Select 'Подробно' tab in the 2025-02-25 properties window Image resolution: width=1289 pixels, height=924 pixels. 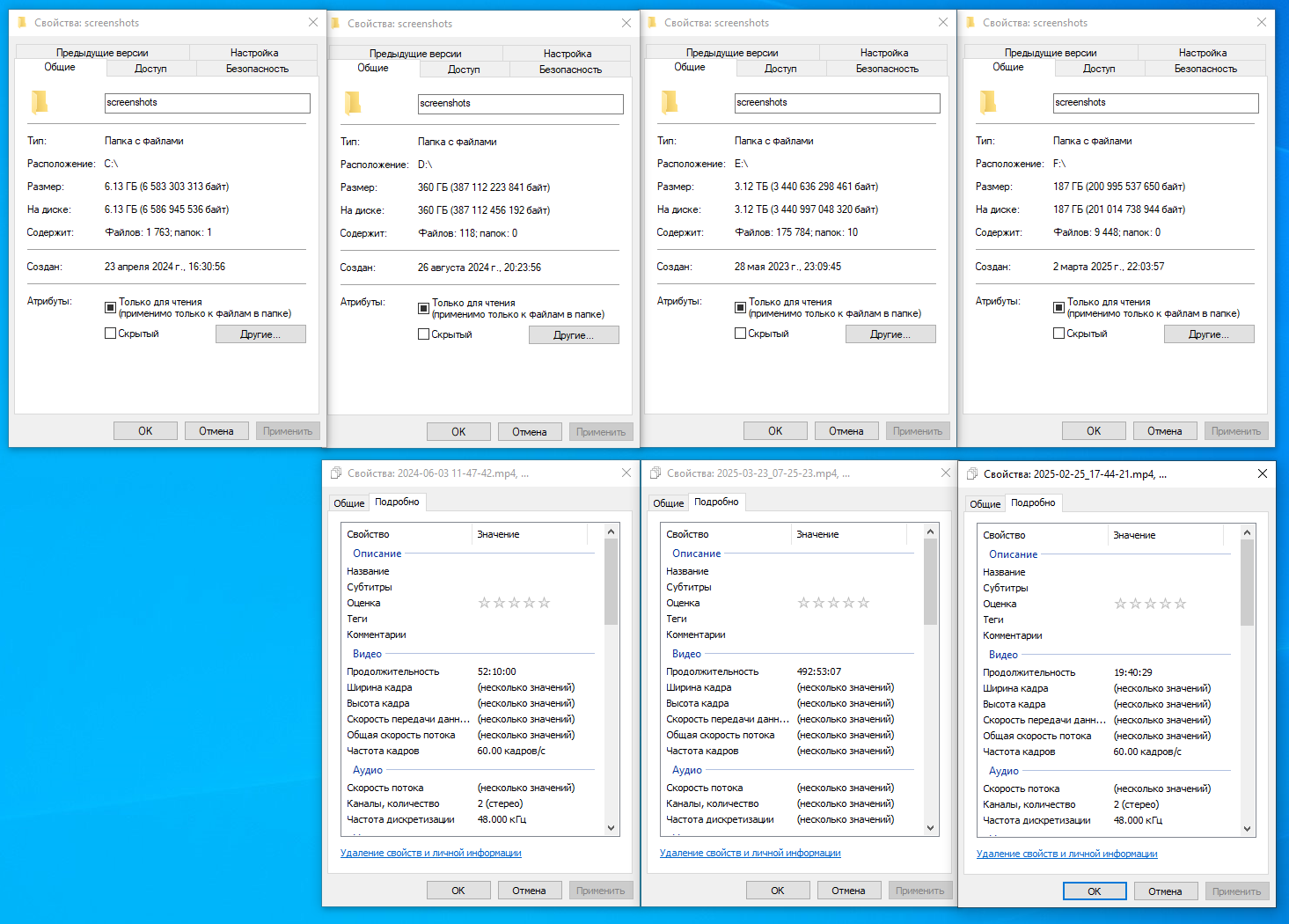(1033, 502)
